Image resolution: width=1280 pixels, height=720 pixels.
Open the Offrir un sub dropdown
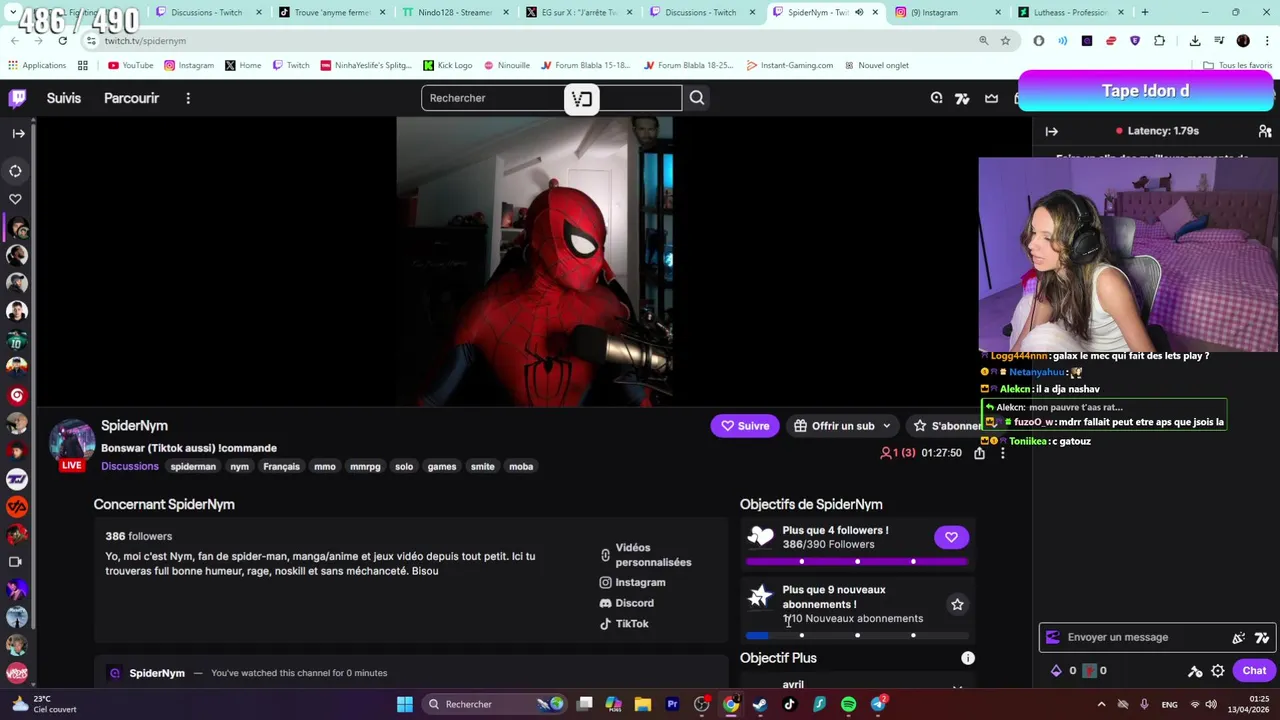click(842, 426)
